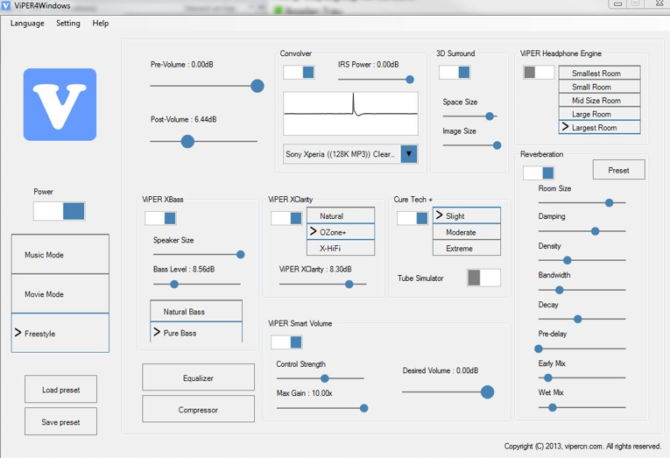Click the Convolver impulse response waveform display
Viewport: 670px width, 458px height.
point(351,114)
